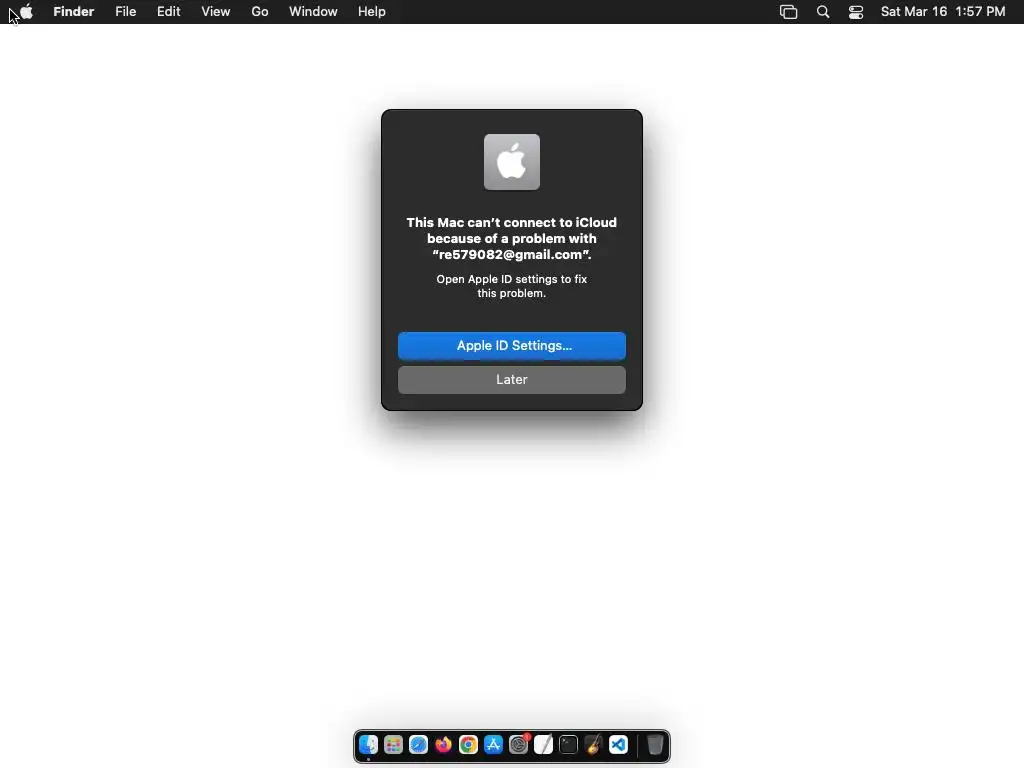Open the File menu

click(125, 12)
